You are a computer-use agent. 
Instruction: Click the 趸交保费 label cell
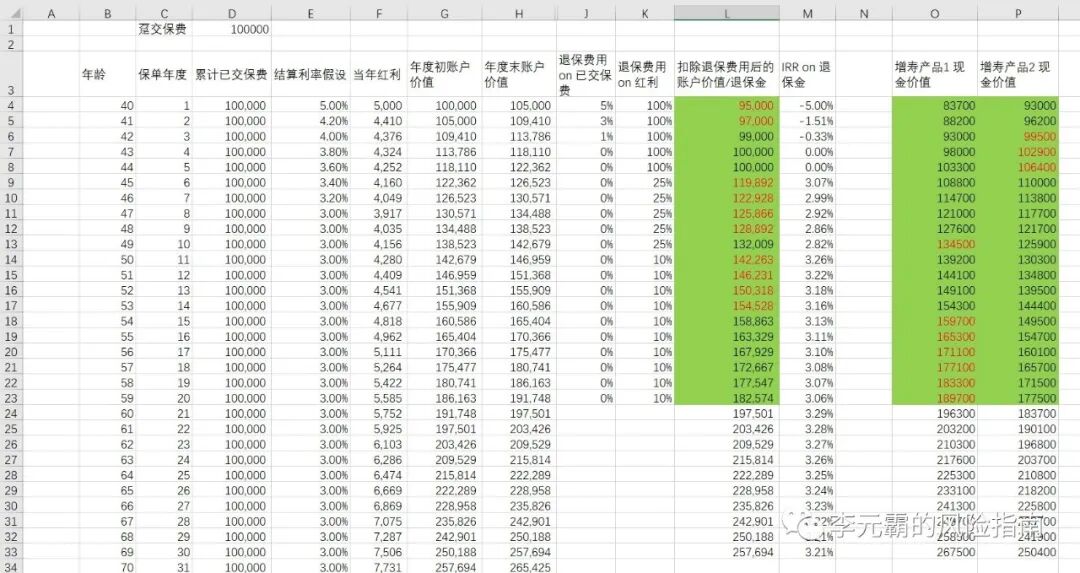click(x=163, y=29)
